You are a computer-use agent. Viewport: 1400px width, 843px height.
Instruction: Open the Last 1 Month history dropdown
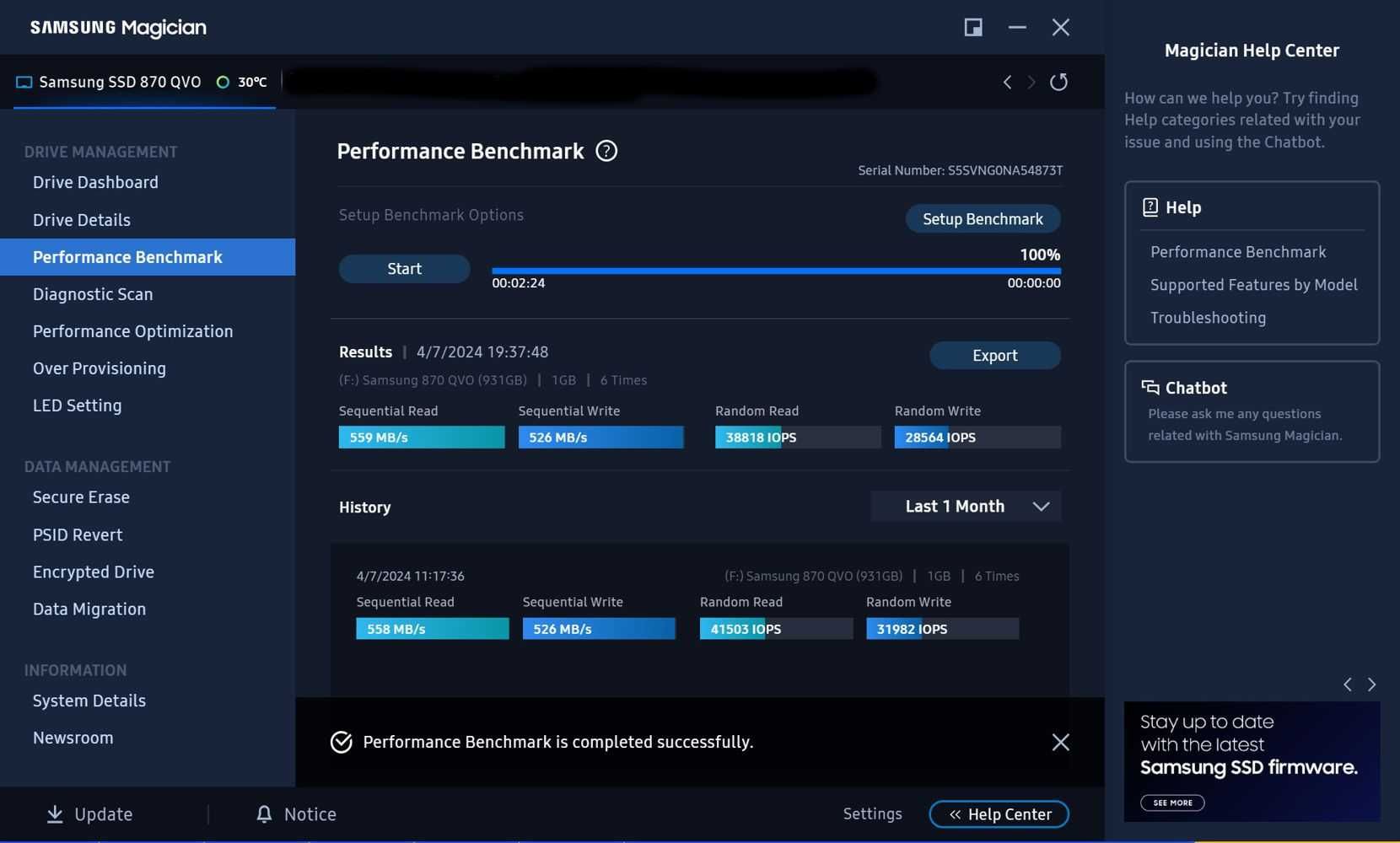click(966, 507)
